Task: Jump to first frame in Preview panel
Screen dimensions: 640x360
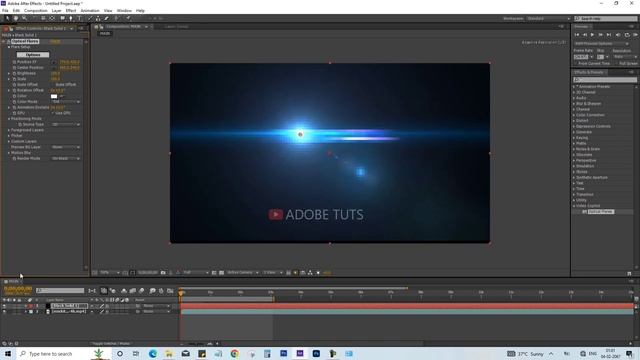Action: click(x=577, y=35)
